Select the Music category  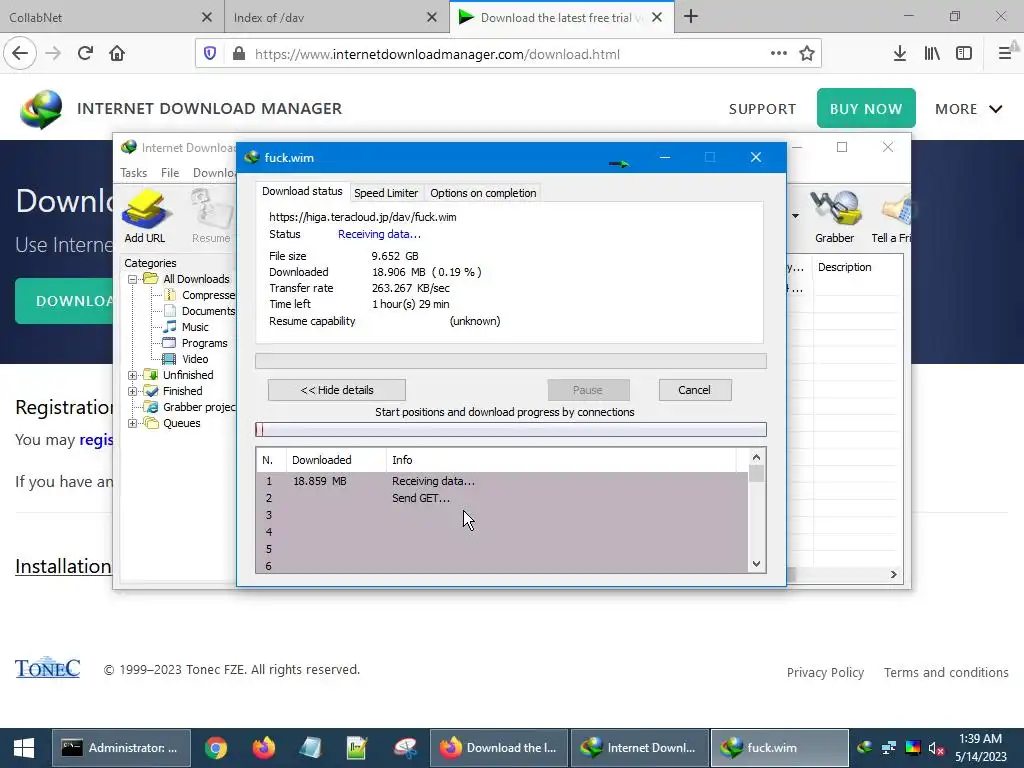pyautogui.click(x=195, y=327)
